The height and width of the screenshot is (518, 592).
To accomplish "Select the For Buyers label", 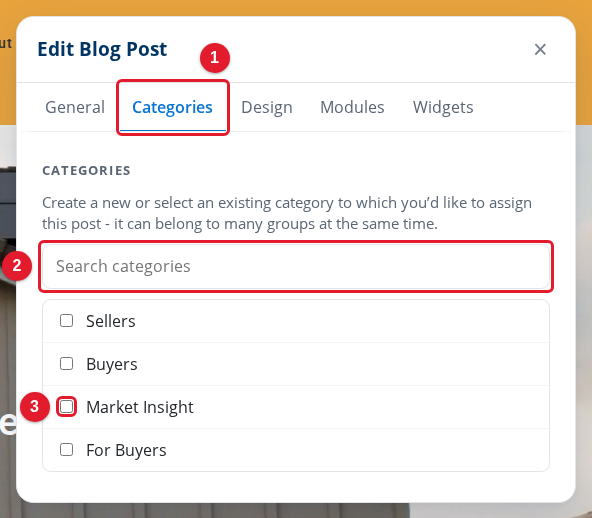I will click(126, 450).
